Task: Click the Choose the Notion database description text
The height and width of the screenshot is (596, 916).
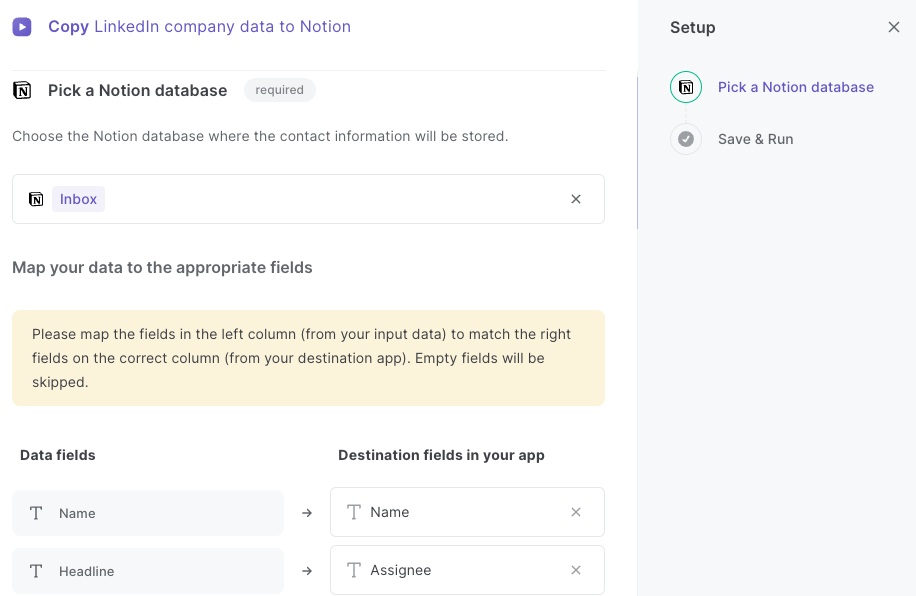Action: click(261, 136)
